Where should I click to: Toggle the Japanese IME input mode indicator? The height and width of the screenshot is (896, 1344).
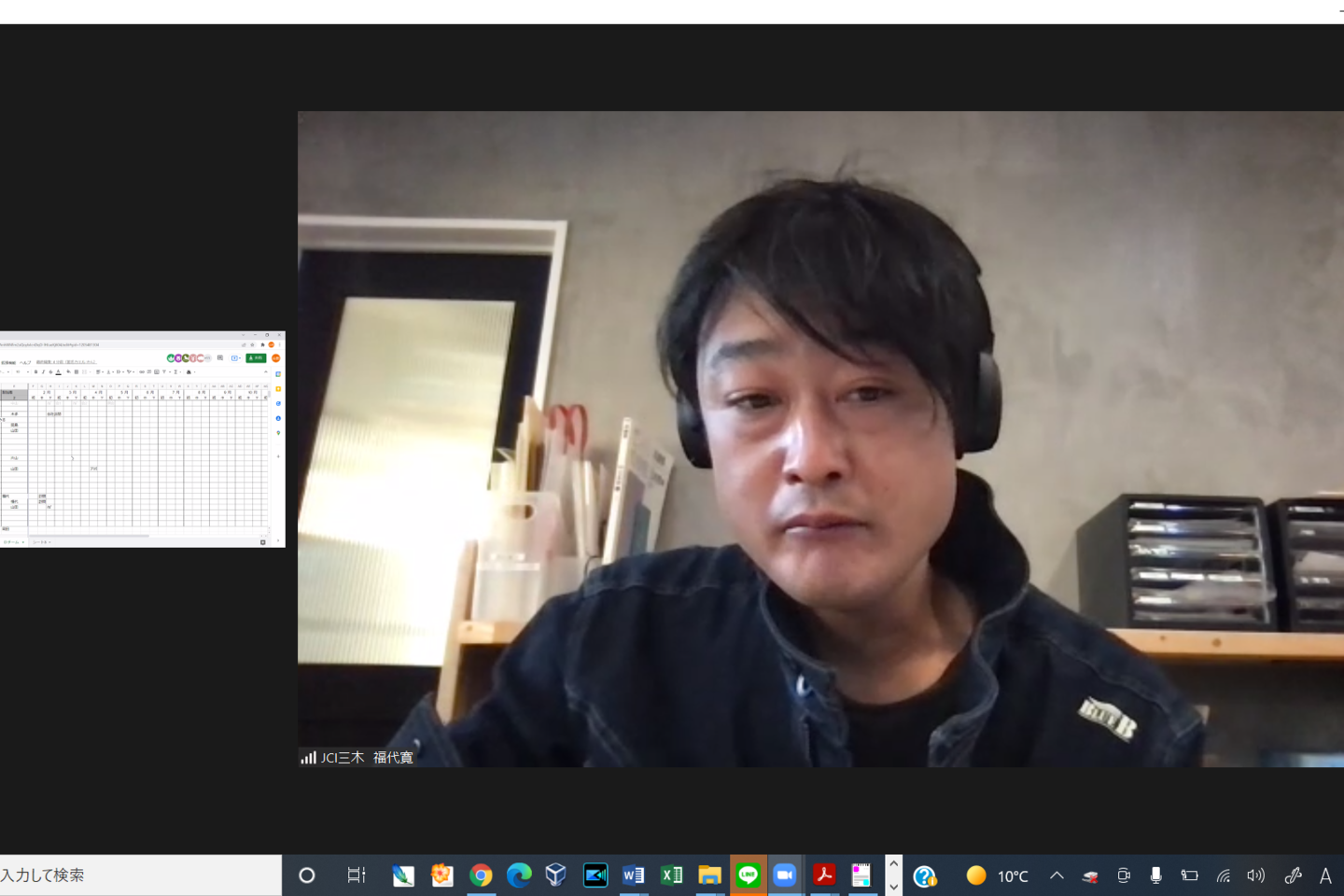pos(1325,875)
